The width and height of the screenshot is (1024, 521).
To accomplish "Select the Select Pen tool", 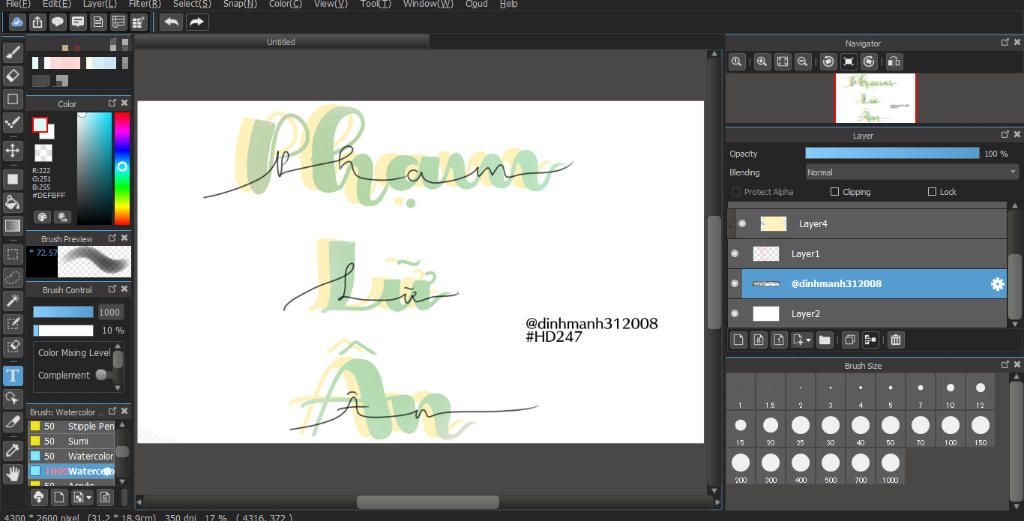I will [x=12, y=324].
